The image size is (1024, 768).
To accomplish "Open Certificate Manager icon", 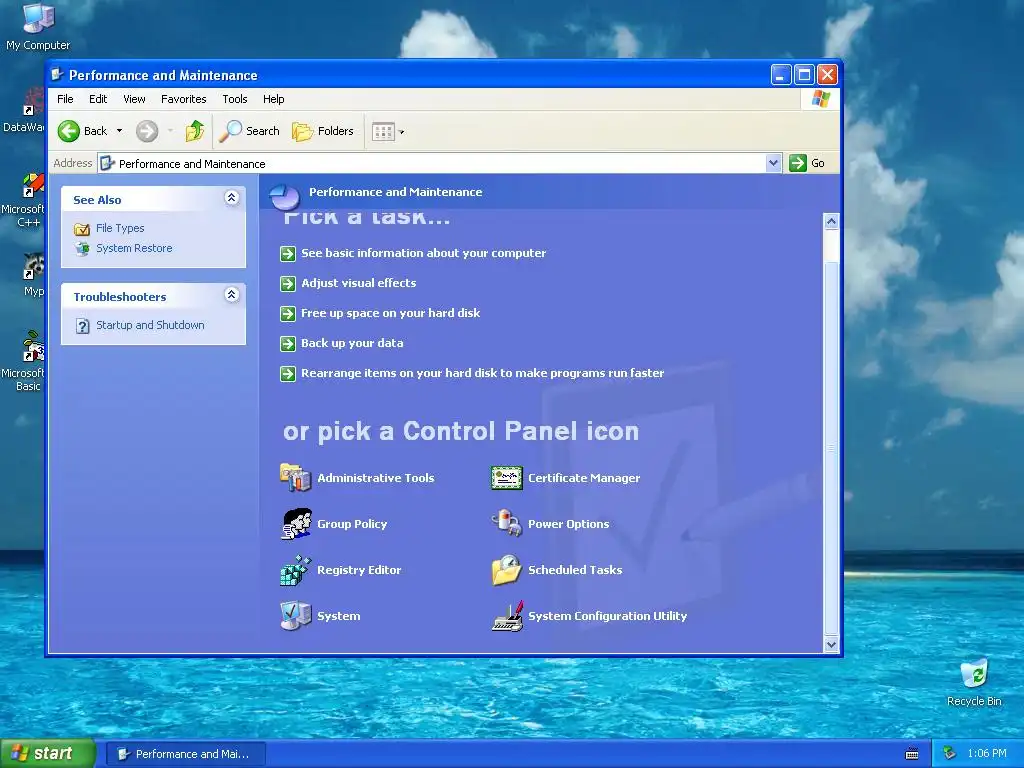I will 506,478.
